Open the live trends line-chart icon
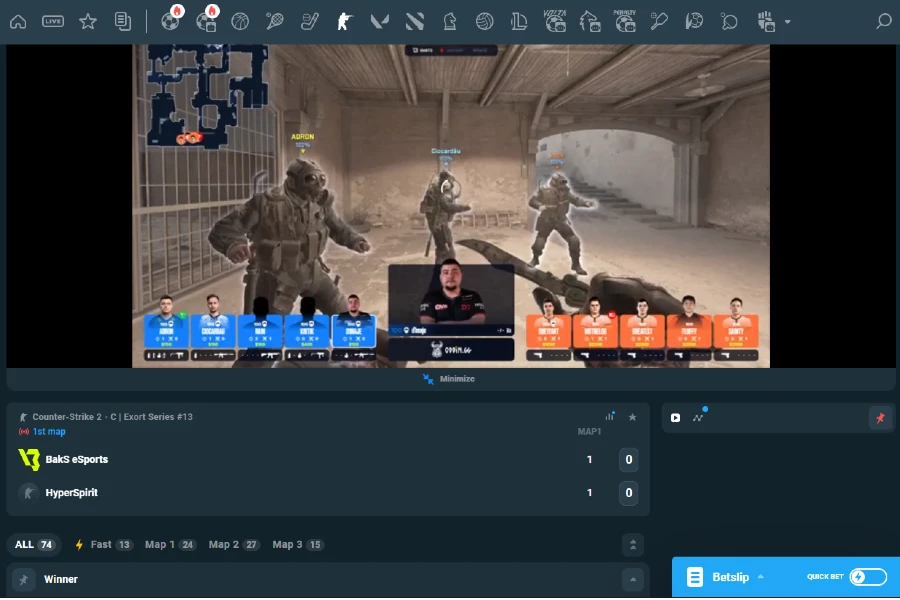This screenshot has height=600, width=900. coord(697,418)
